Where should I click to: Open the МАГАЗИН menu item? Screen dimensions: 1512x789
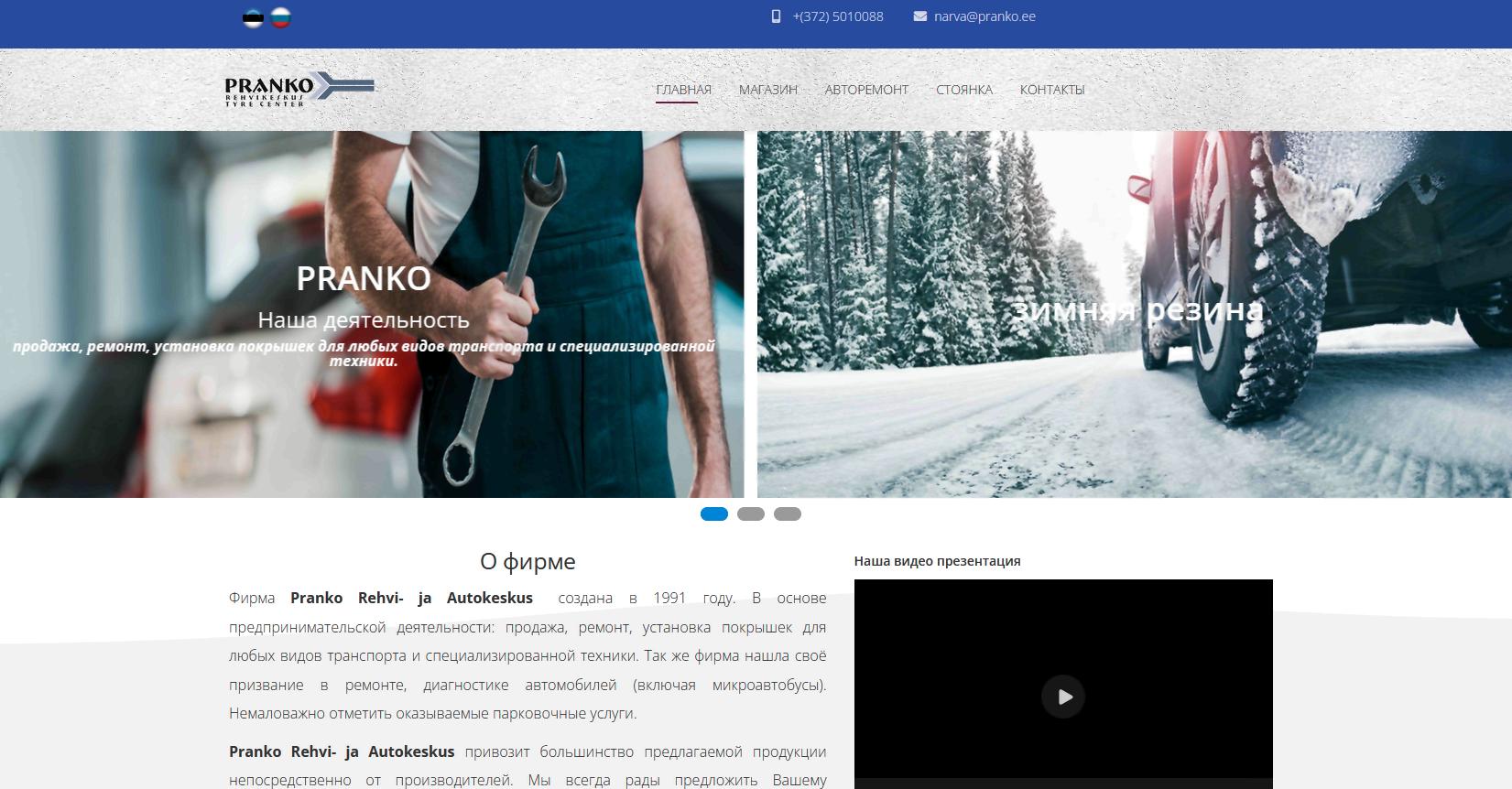[x=768, y=90]
